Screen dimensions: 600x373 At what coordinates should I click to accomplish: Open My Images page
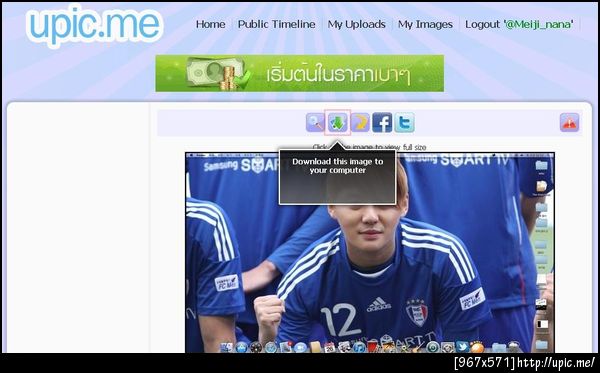point(425,24)
